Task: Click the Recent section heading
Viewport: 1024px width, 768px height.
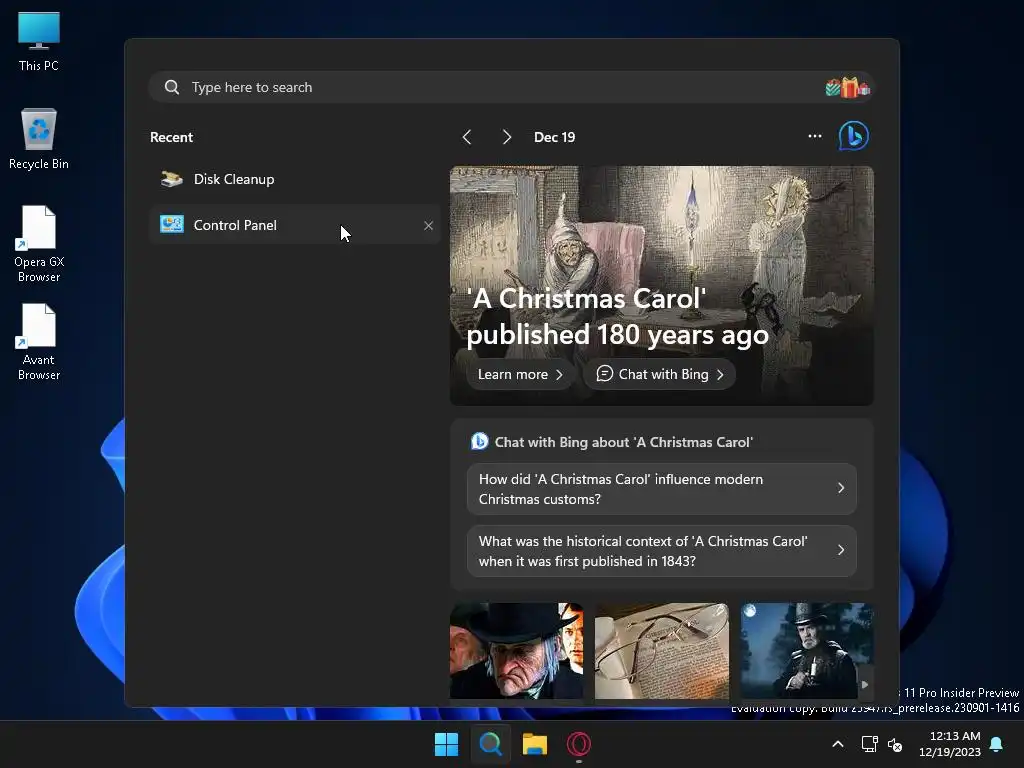Action: (171, 137)
